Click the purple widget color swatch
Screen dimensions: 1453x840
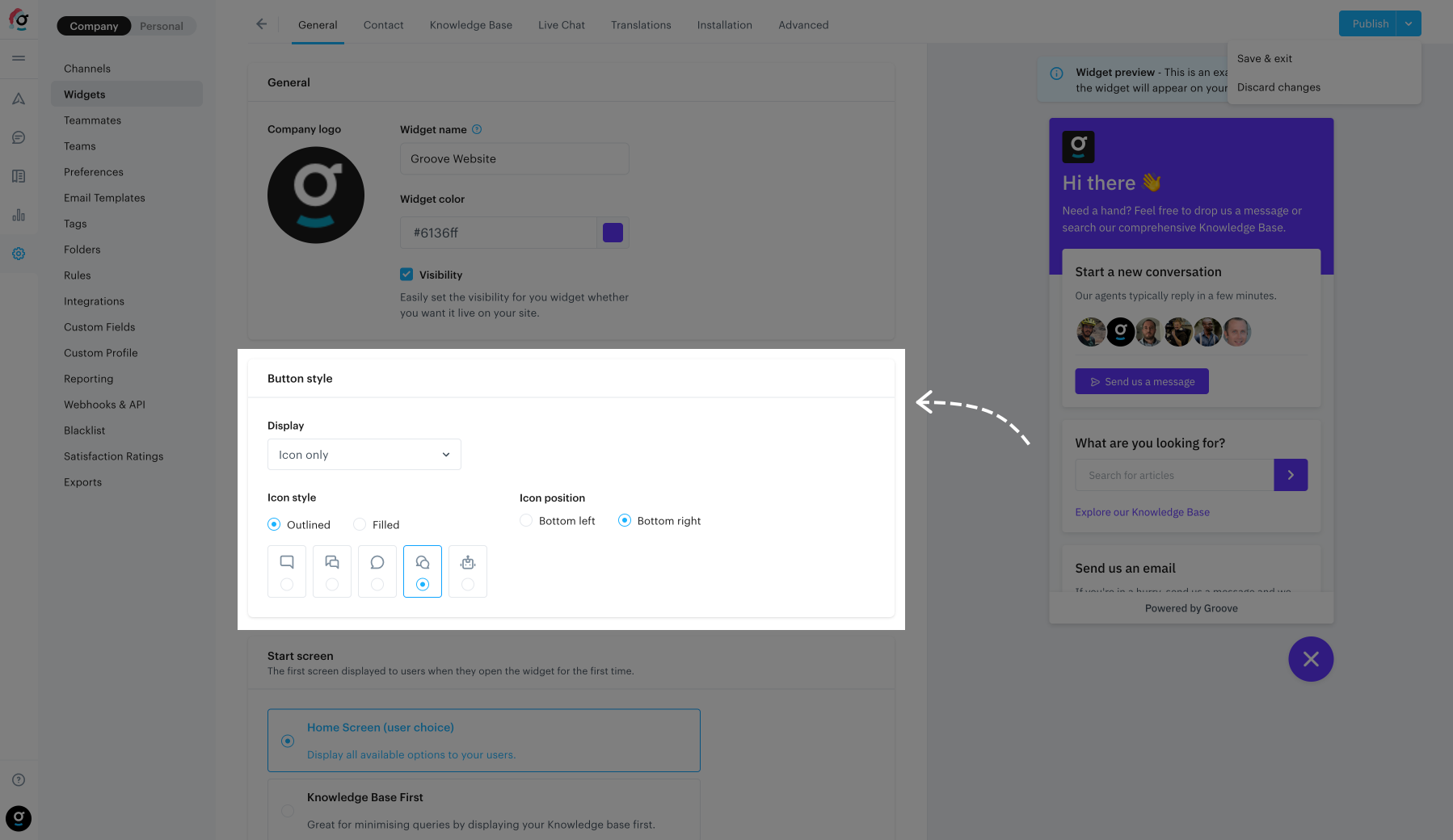pos(613,233)
